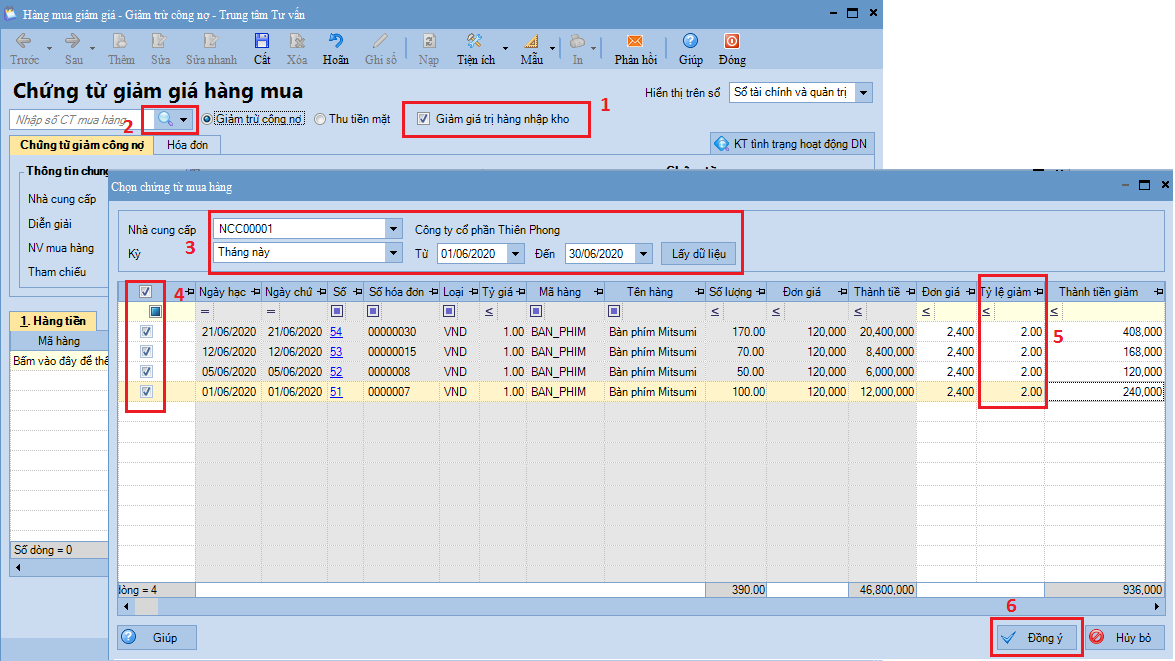
Task: Expand the search icon dropdown arrow
Action: click(x=184, y=120)
